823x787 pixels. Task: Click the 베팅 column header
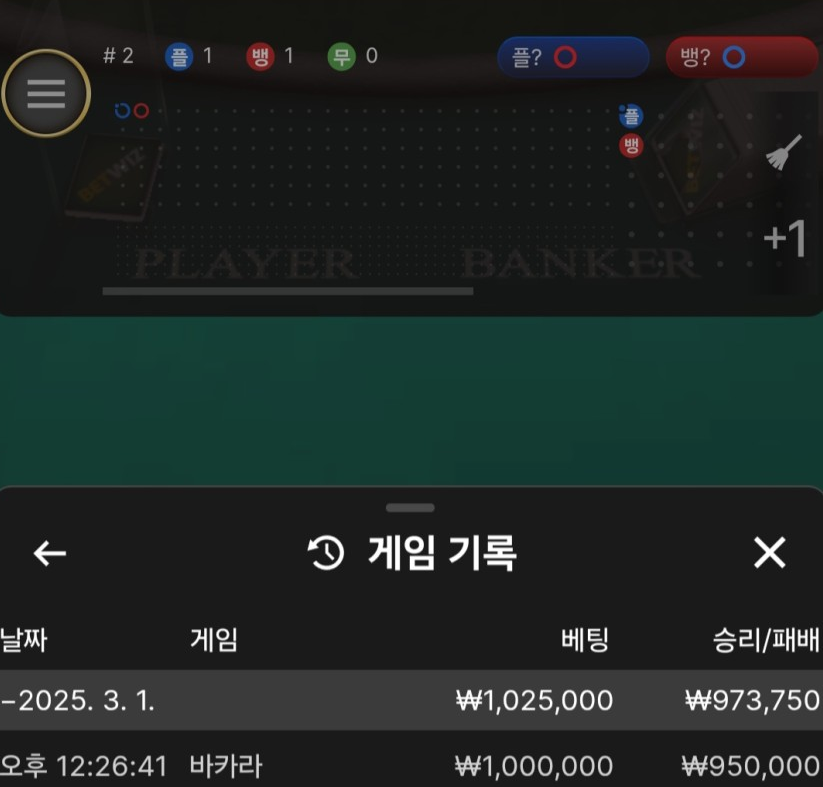[585, 640]
